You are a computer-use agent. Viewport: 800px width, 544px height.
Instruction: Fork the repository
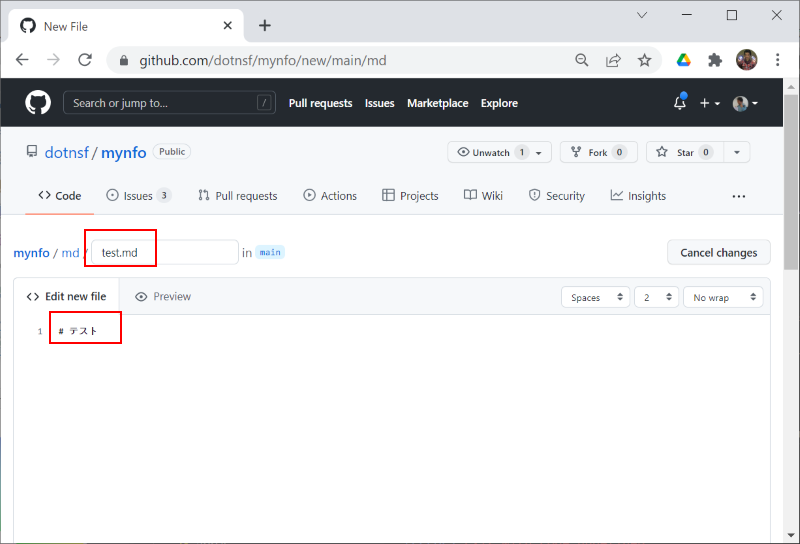coord(598,152)
